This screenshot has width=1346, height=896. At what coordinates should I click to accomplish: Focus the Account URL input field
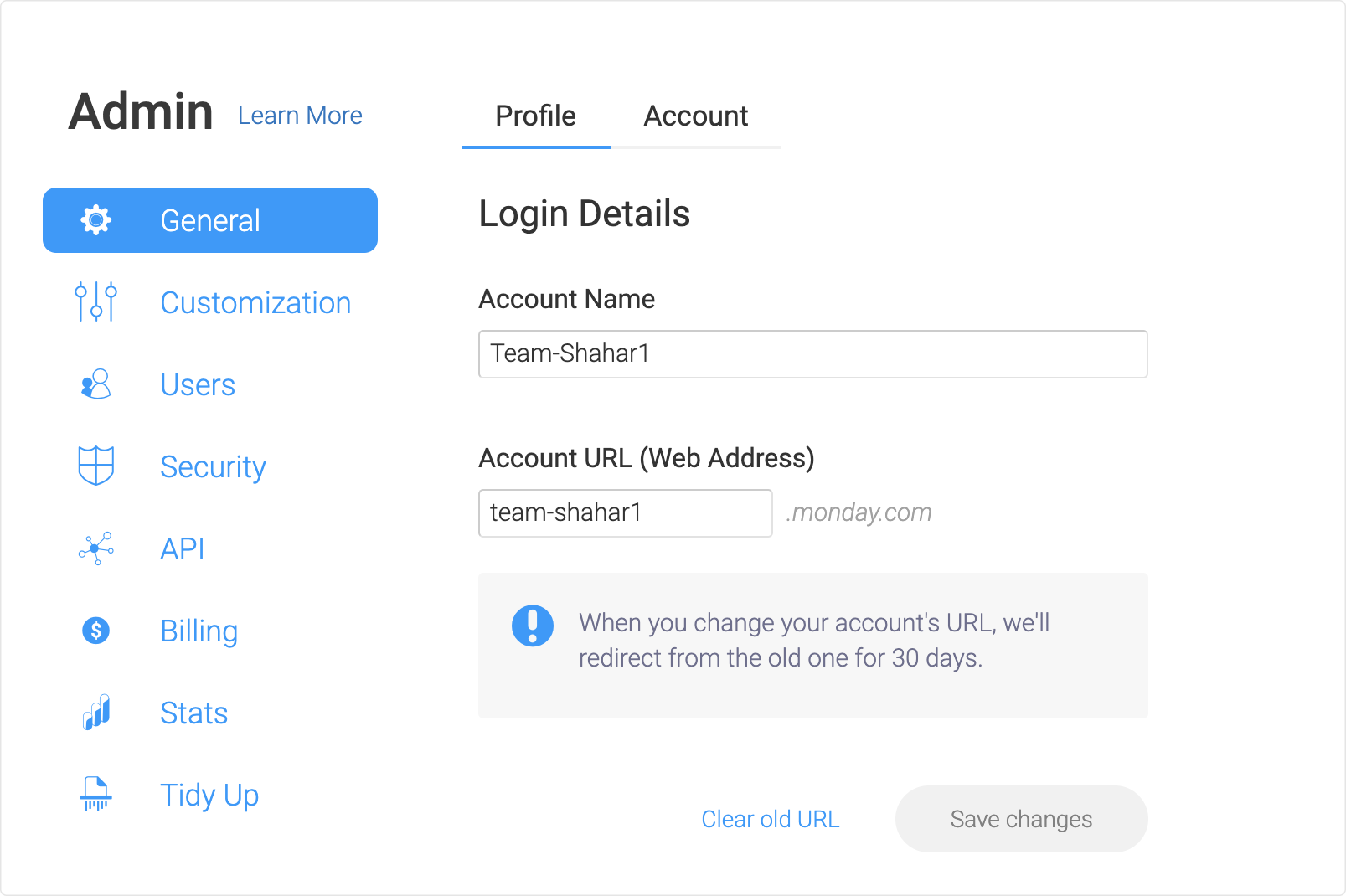pyautogui.click(x=626, y=513)
